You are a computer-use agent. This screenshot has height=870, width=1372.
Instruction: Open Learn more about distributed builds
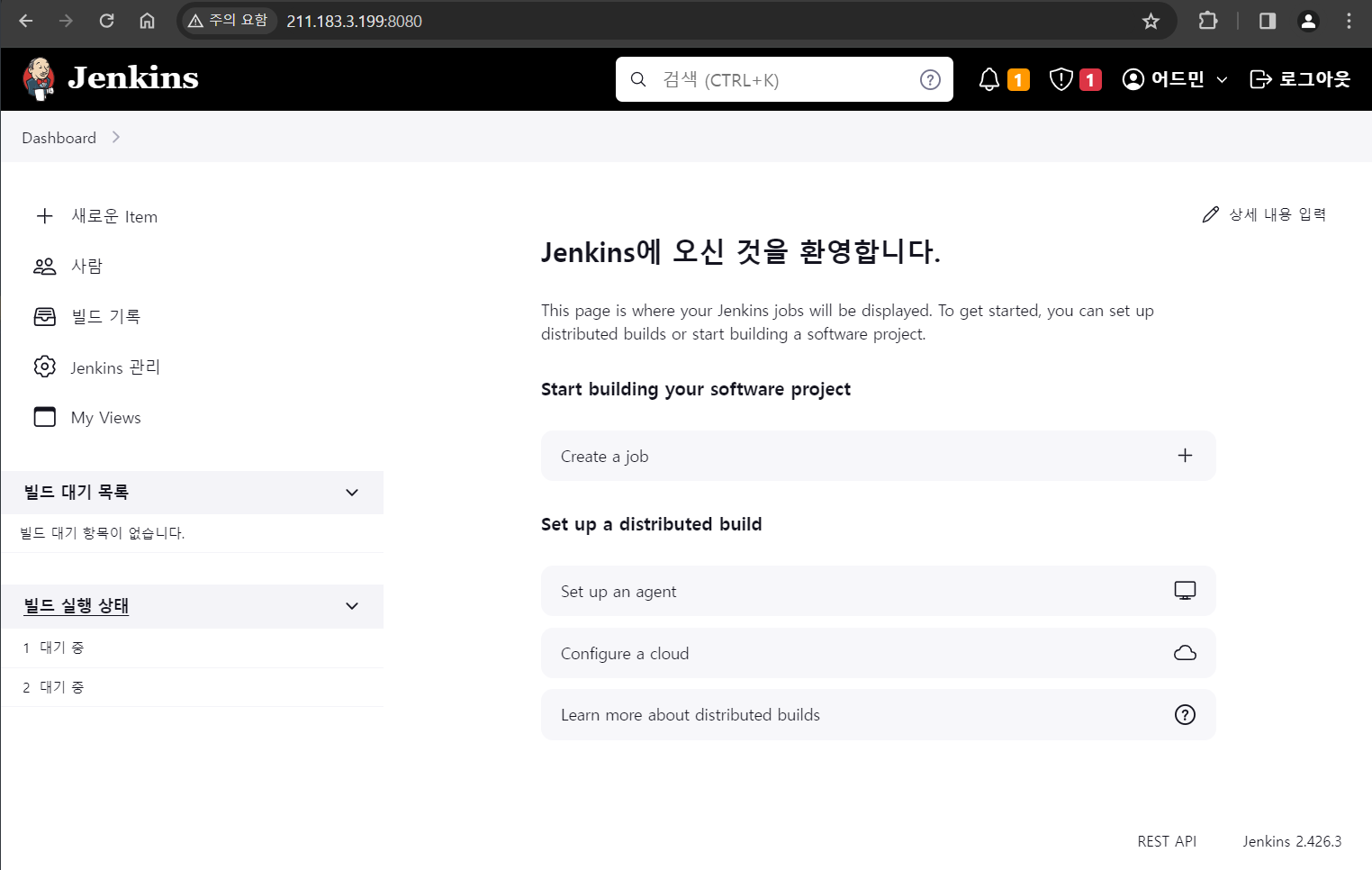tap(878, 715)
